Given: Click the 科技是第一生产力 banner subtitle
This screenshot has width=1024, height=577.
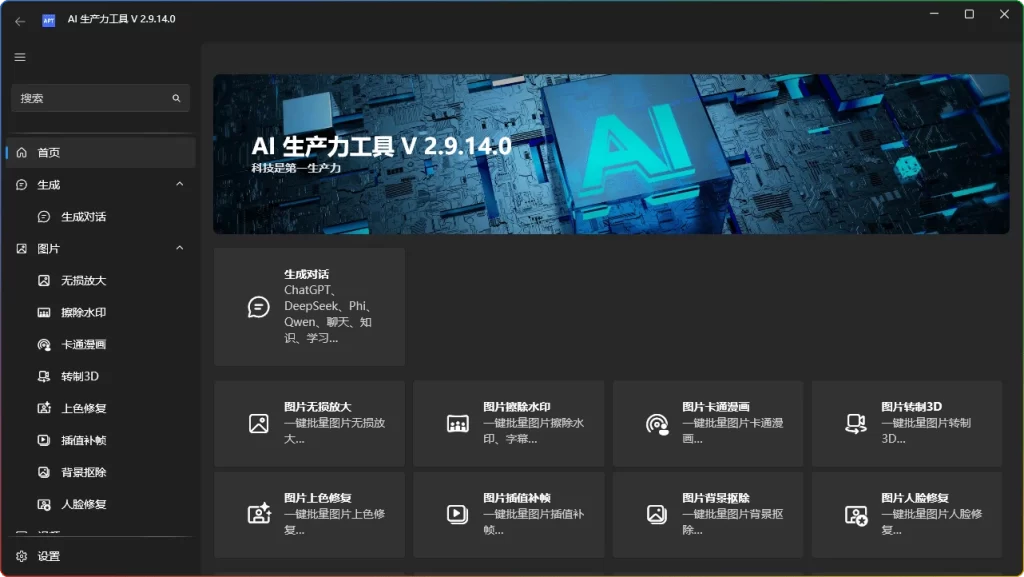Looking at the screenshot, I should 296,168.
